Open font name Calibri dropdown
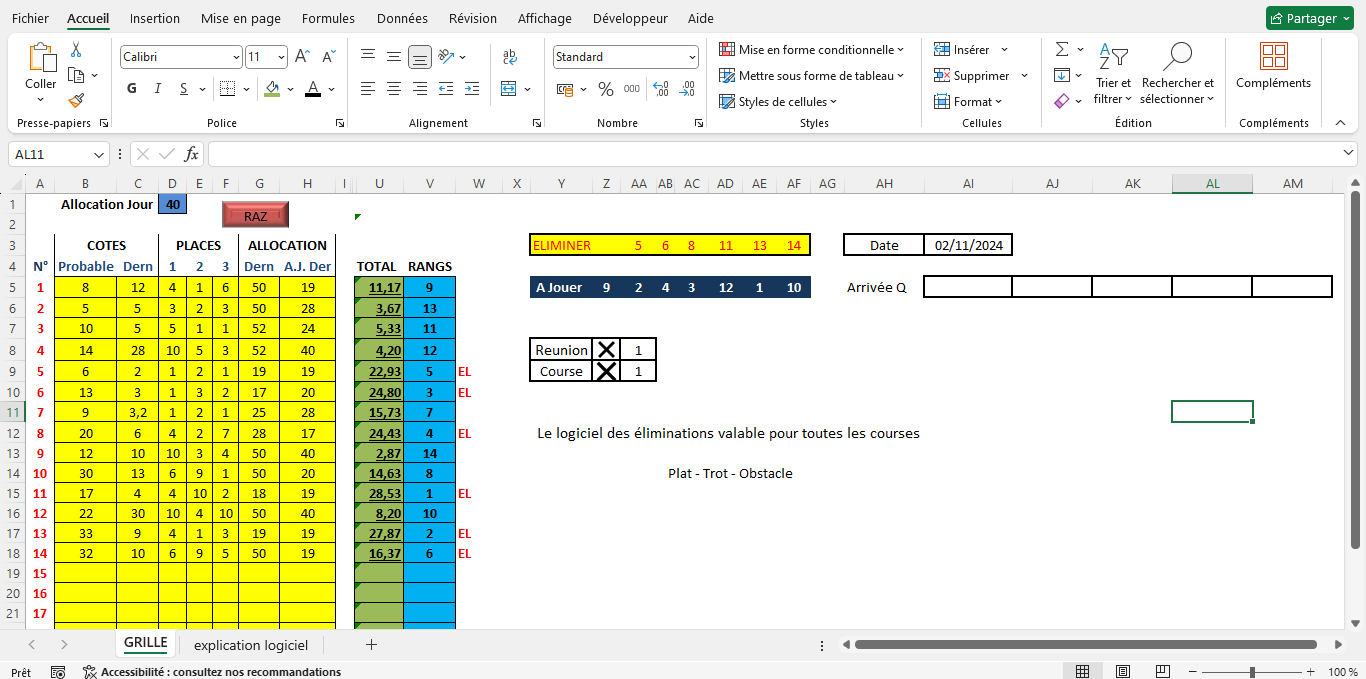 [236, 57]
